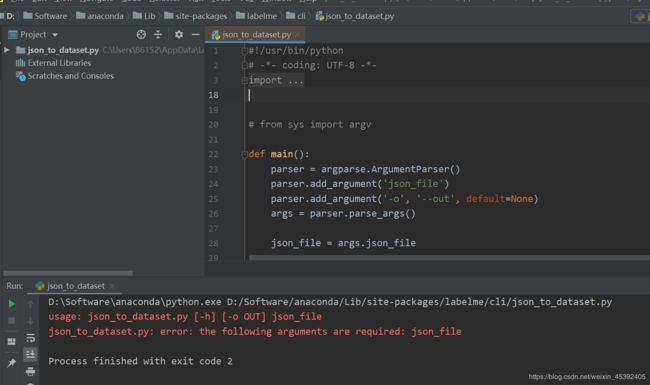
Task: Click the print icon in Run toolbar
Action: coord(30,371)
